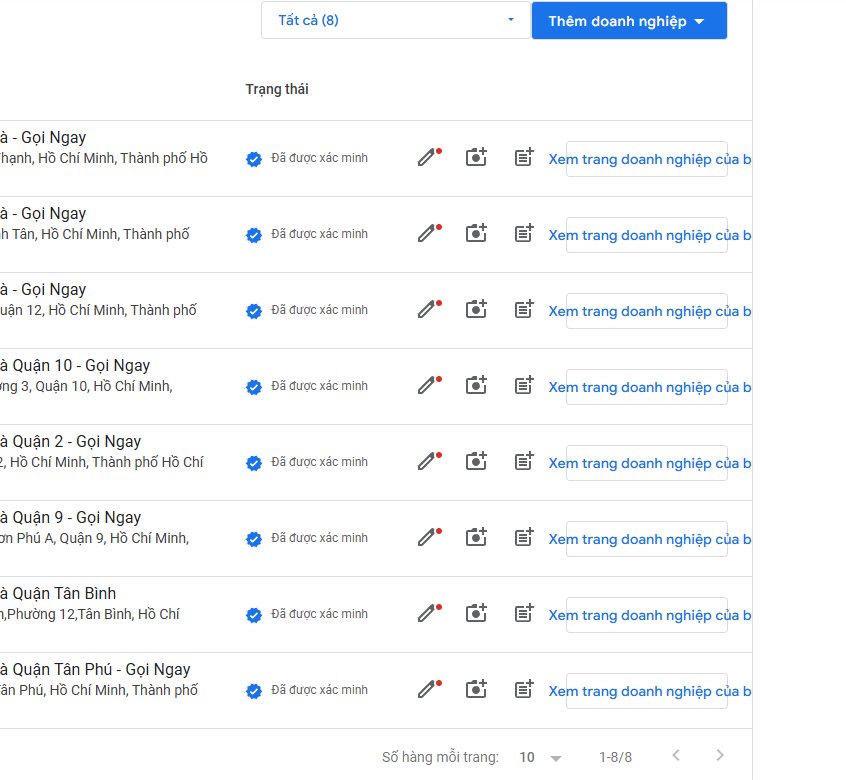Image resolution: width=846 pixels, height=780 pixels.
Task: Edit the Quận Tân Bình business with the pencil icon
Action: click(x=429, y=613)
